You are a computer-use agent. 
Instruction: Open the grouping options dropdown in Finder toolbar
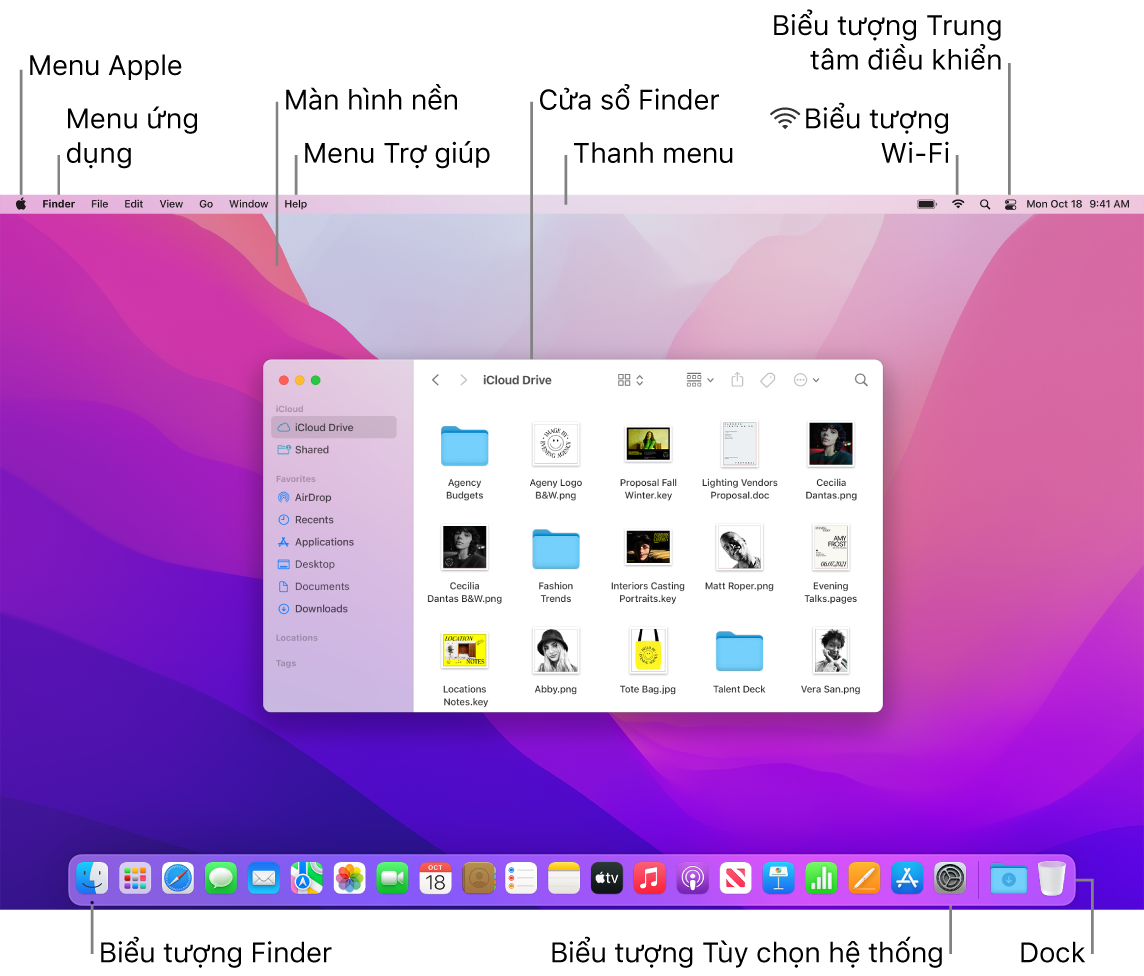pyautogui.click(x=699, y=380)
